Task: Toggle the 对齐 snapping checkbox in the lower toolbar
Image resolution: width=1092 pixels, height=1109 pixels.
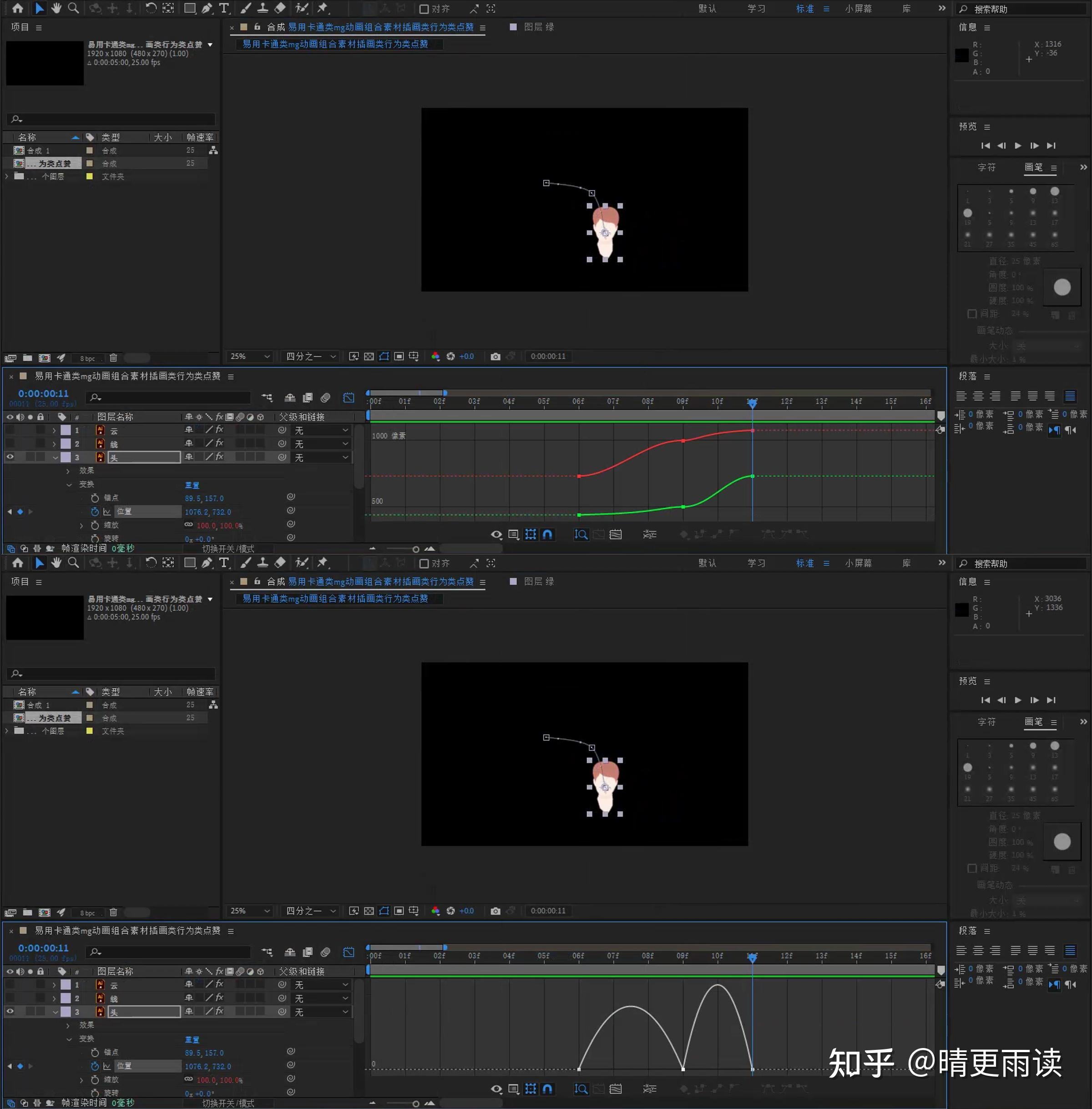Action: pos(424,564)
